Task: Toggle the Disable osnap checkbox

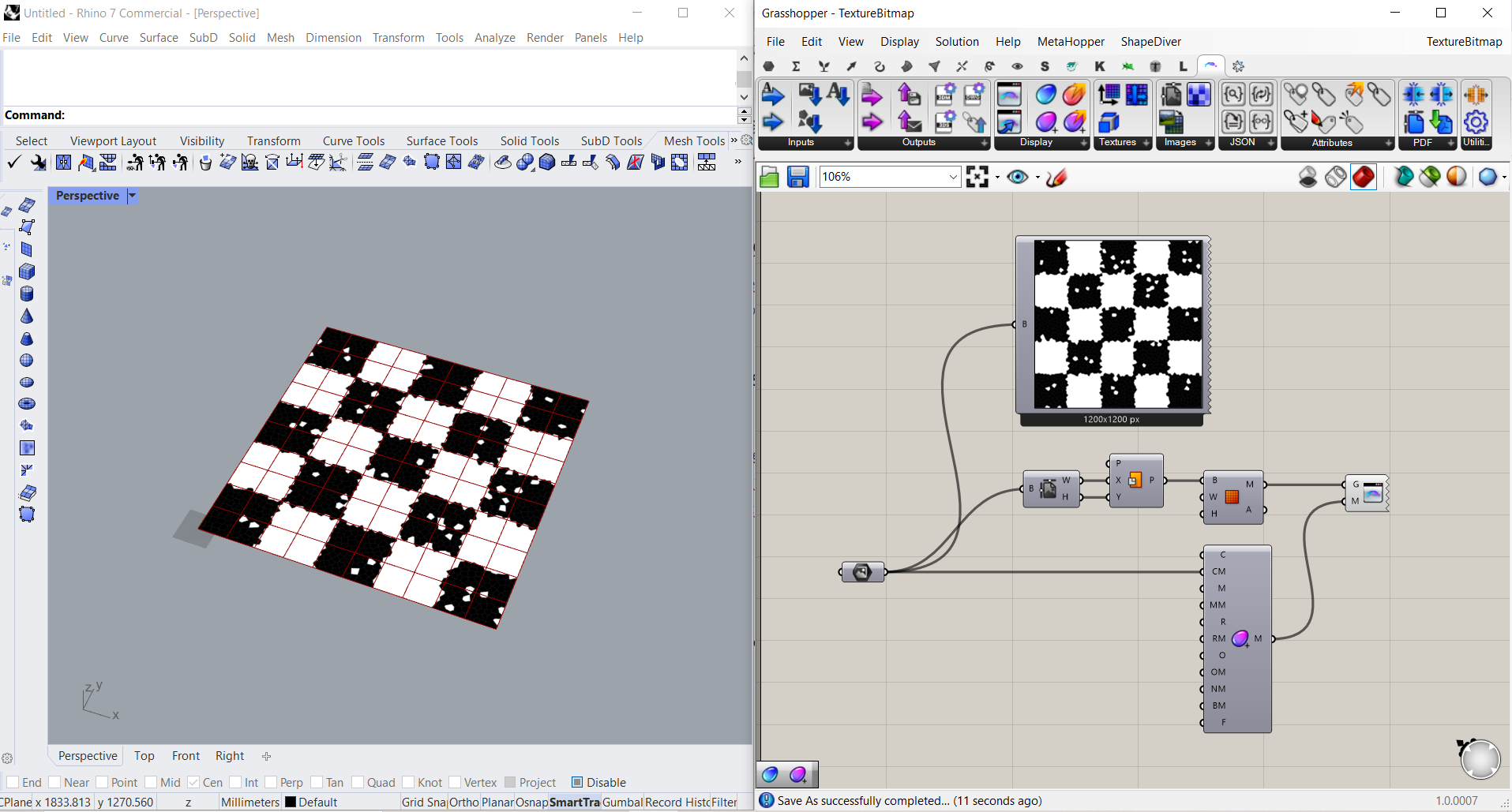Action: 577,782
